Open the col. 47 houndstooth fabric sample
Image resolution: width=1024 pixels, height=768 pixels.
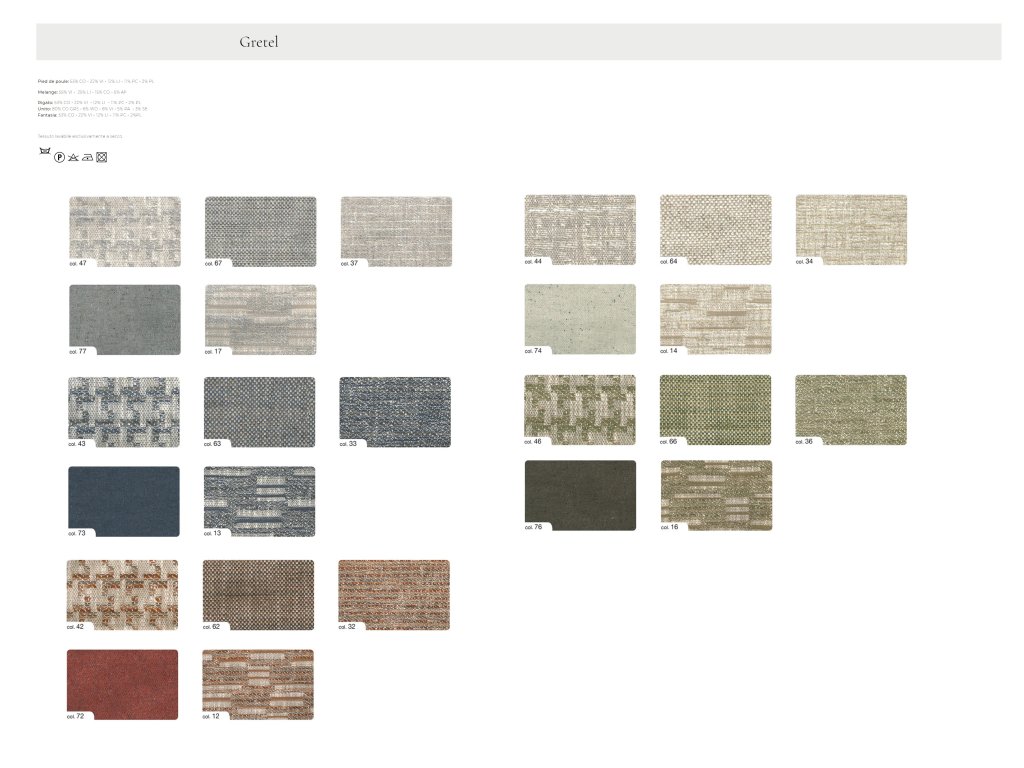tap(125, 231)
